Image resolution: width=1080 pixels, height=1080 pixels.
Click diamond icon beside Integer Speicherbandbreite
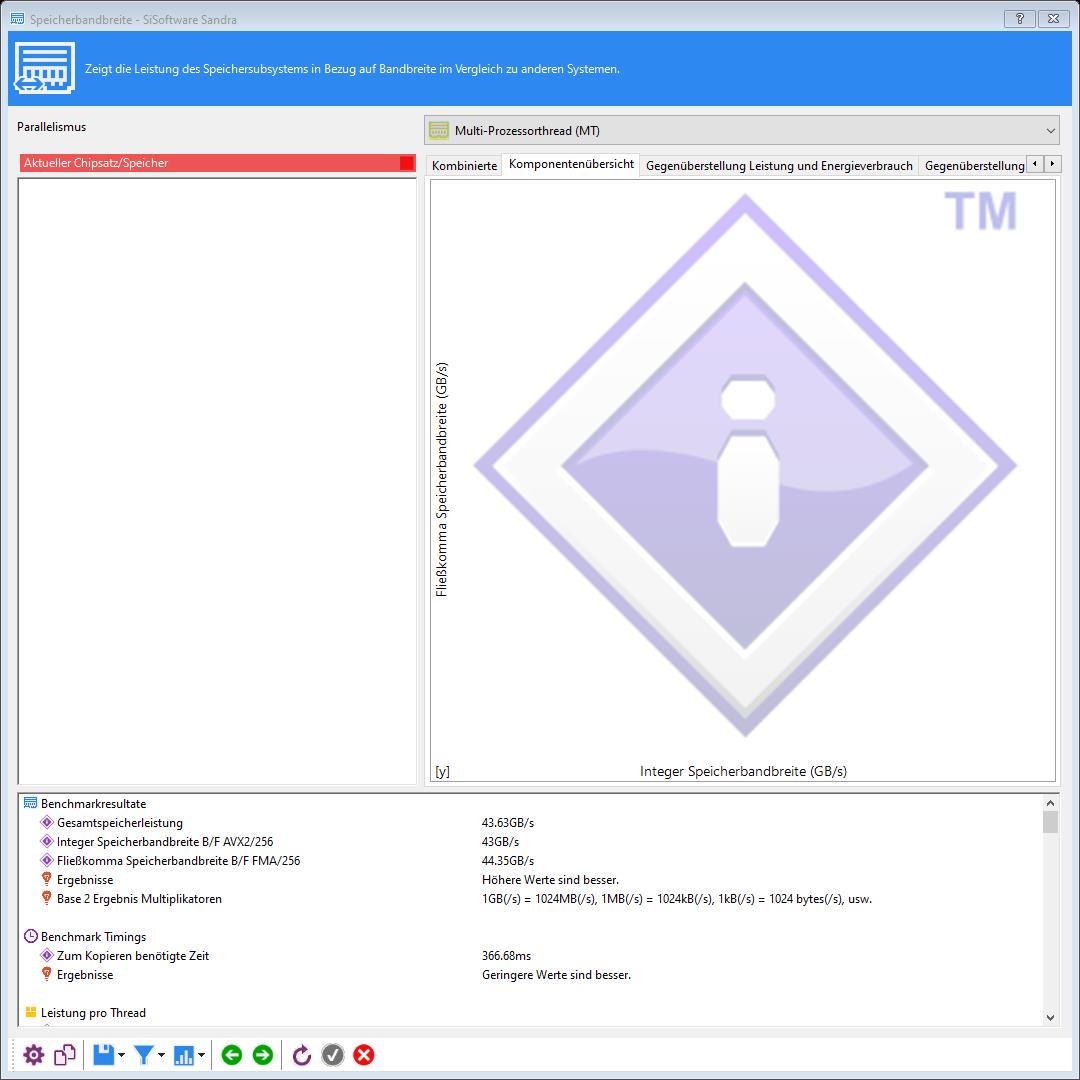[47, 841]
